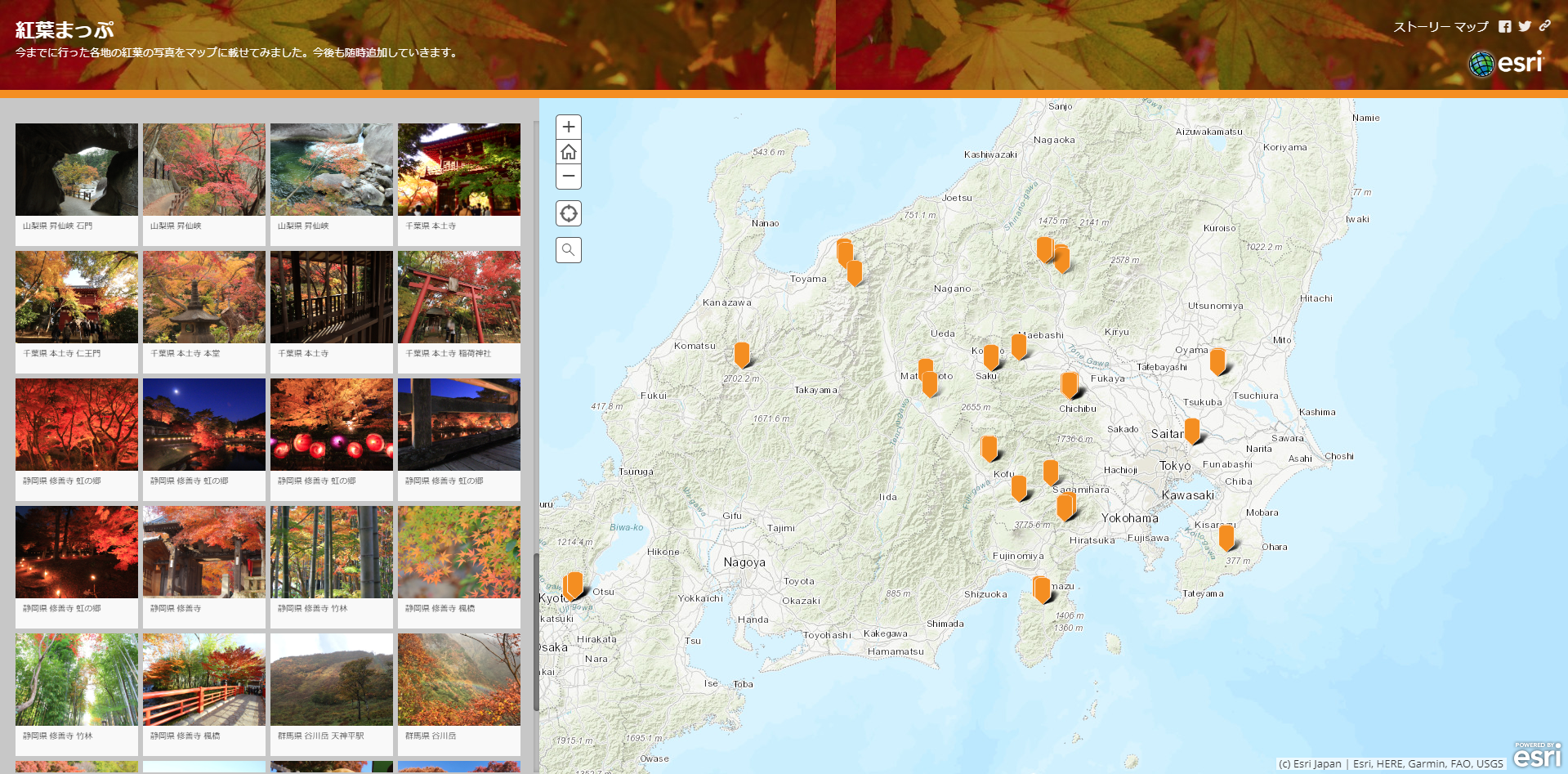Select the 千葉県 本土寺 仁王門 thumbnail
The width and height of the screenshot is (1568, 774).
click(77, 298)
